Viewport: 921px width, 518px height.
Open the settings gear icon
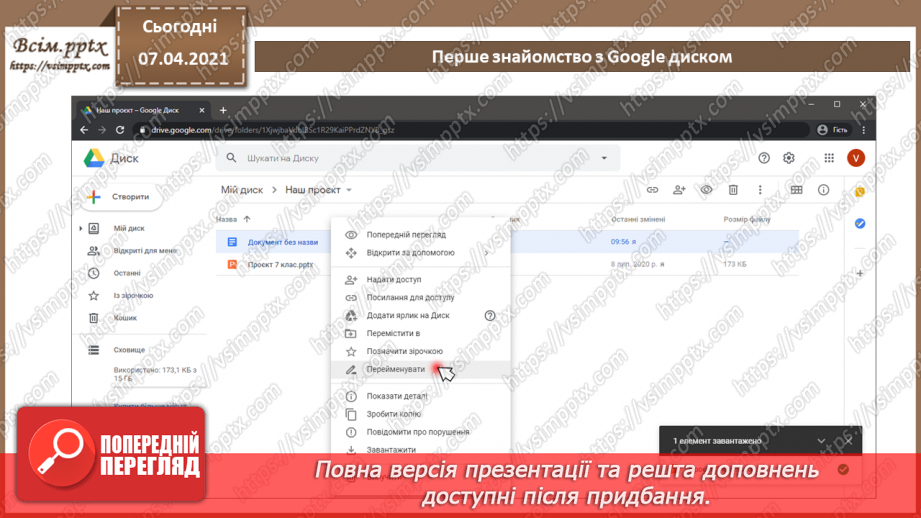[788, 158]
